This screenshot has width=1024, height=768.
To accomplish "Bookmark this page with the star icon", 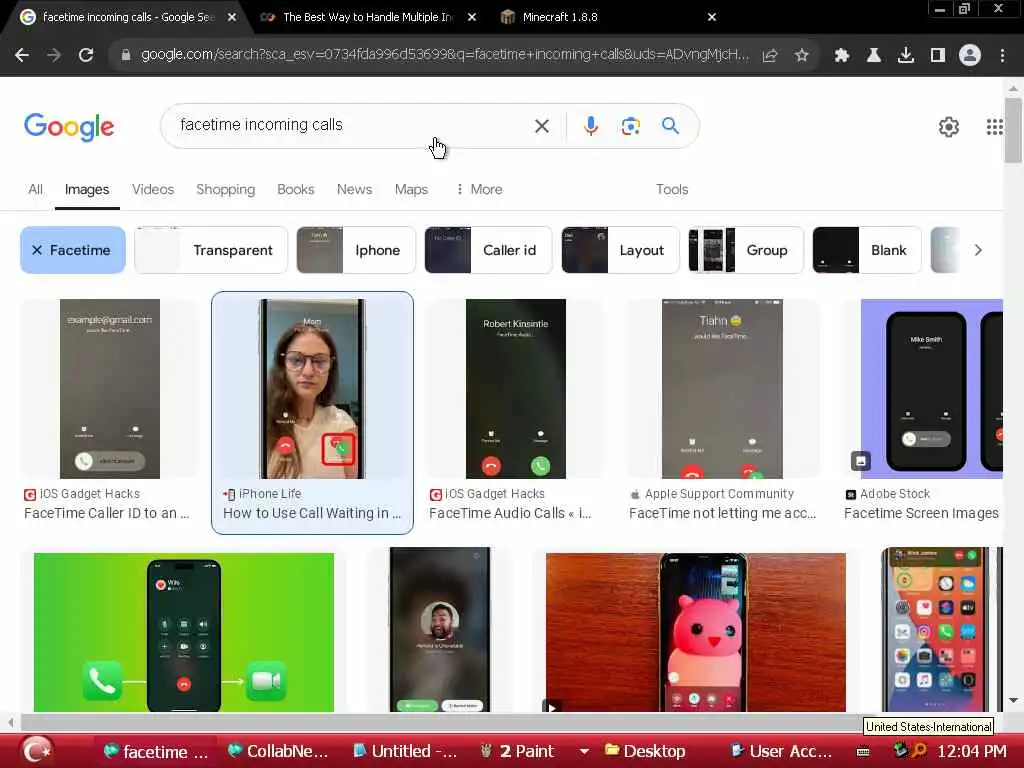I will coord(802,56).
